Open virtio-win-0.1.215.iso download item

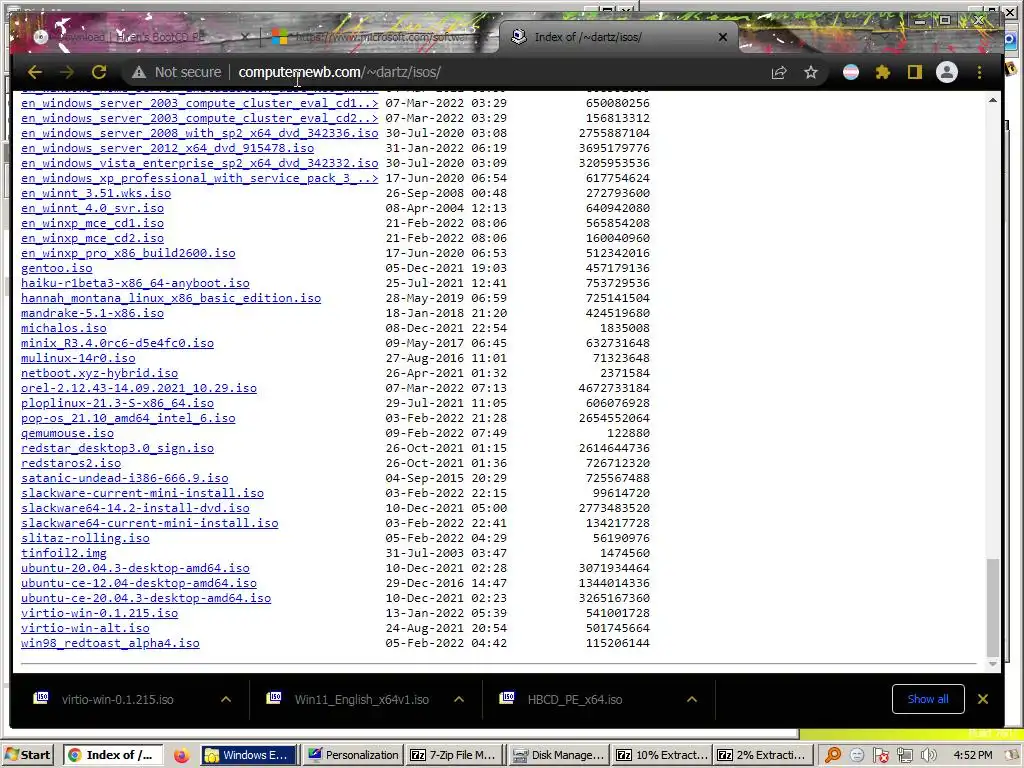pos(118,699)
